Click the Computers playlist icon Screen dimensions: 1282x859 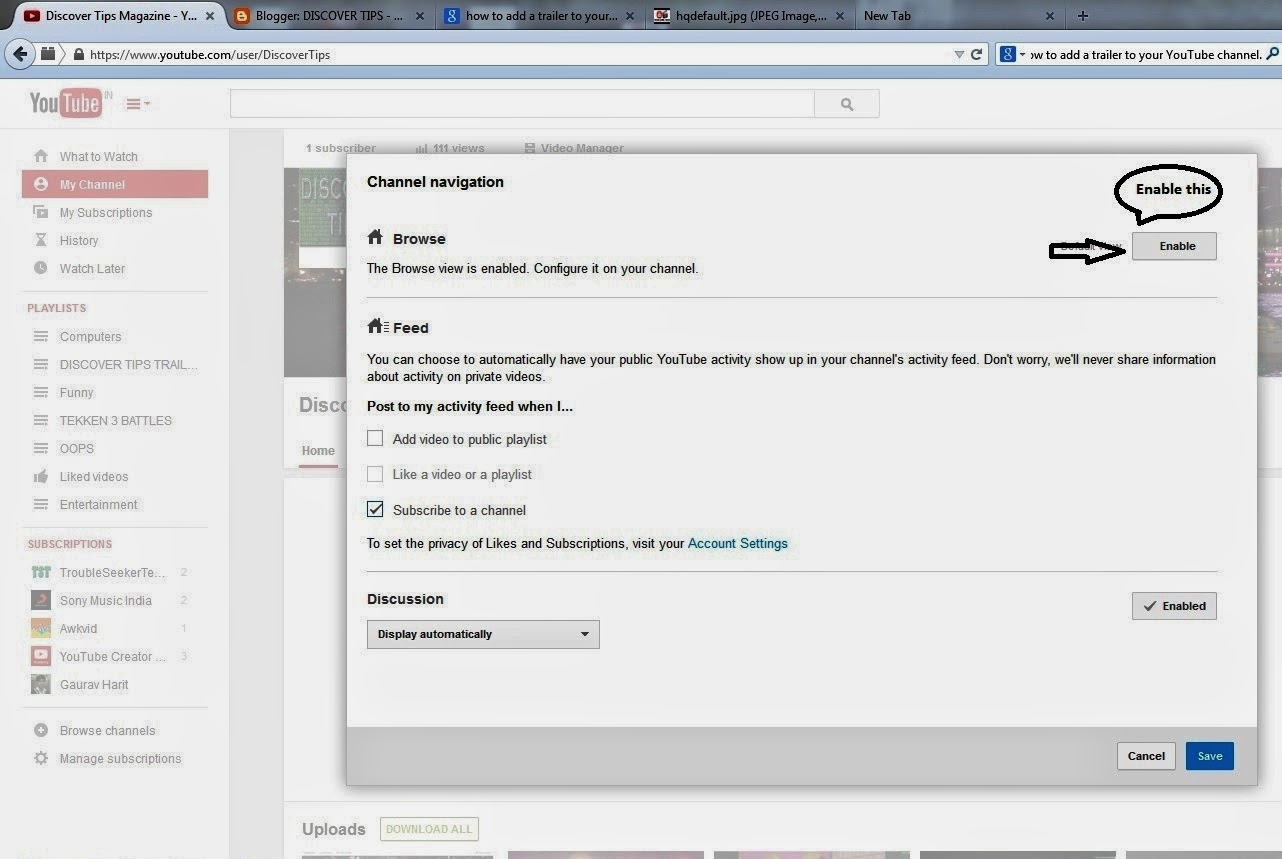point(41,336)
